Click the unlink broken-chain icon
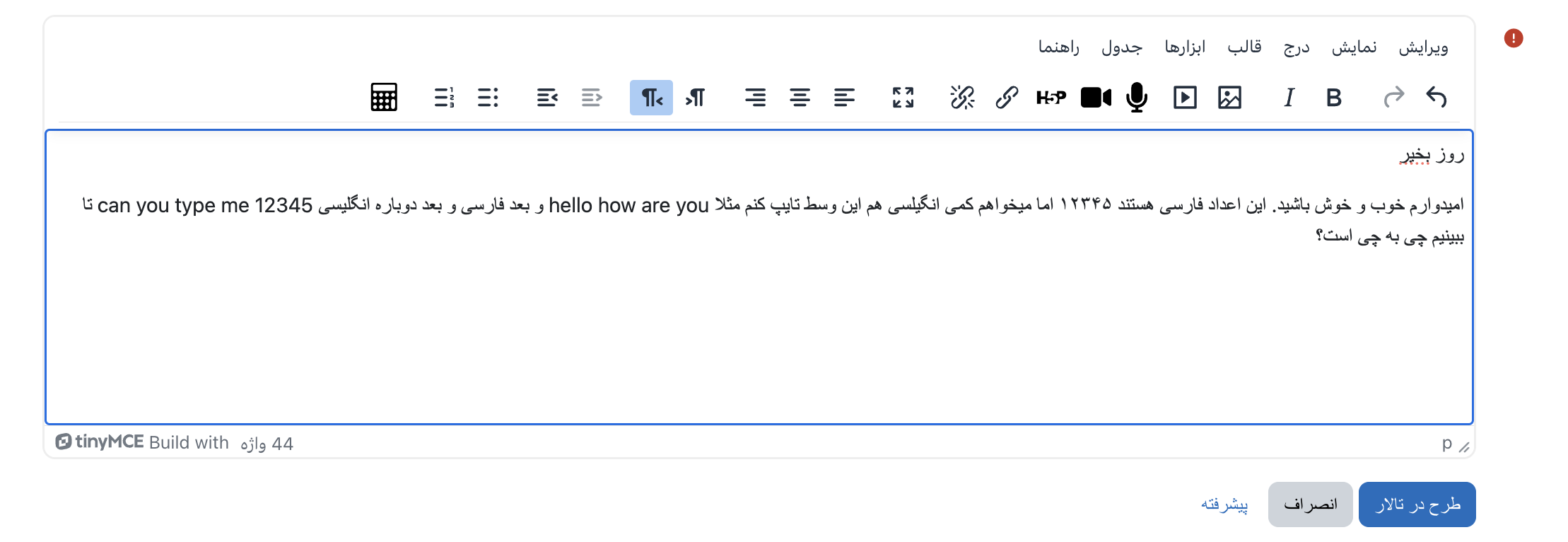The image size is (1568, 542). (962, 97)
